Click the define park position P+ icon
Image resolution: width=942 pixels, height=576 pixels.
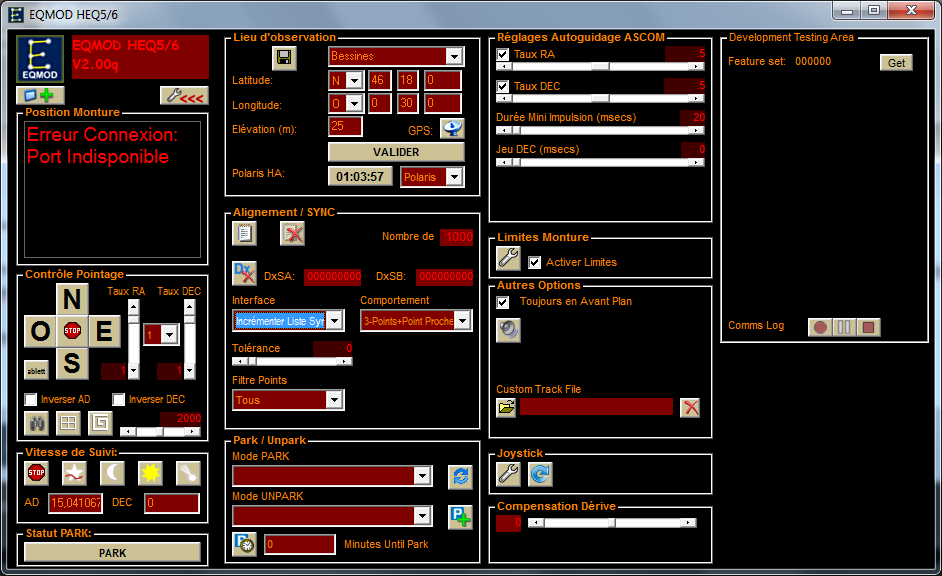click(460, 517)
